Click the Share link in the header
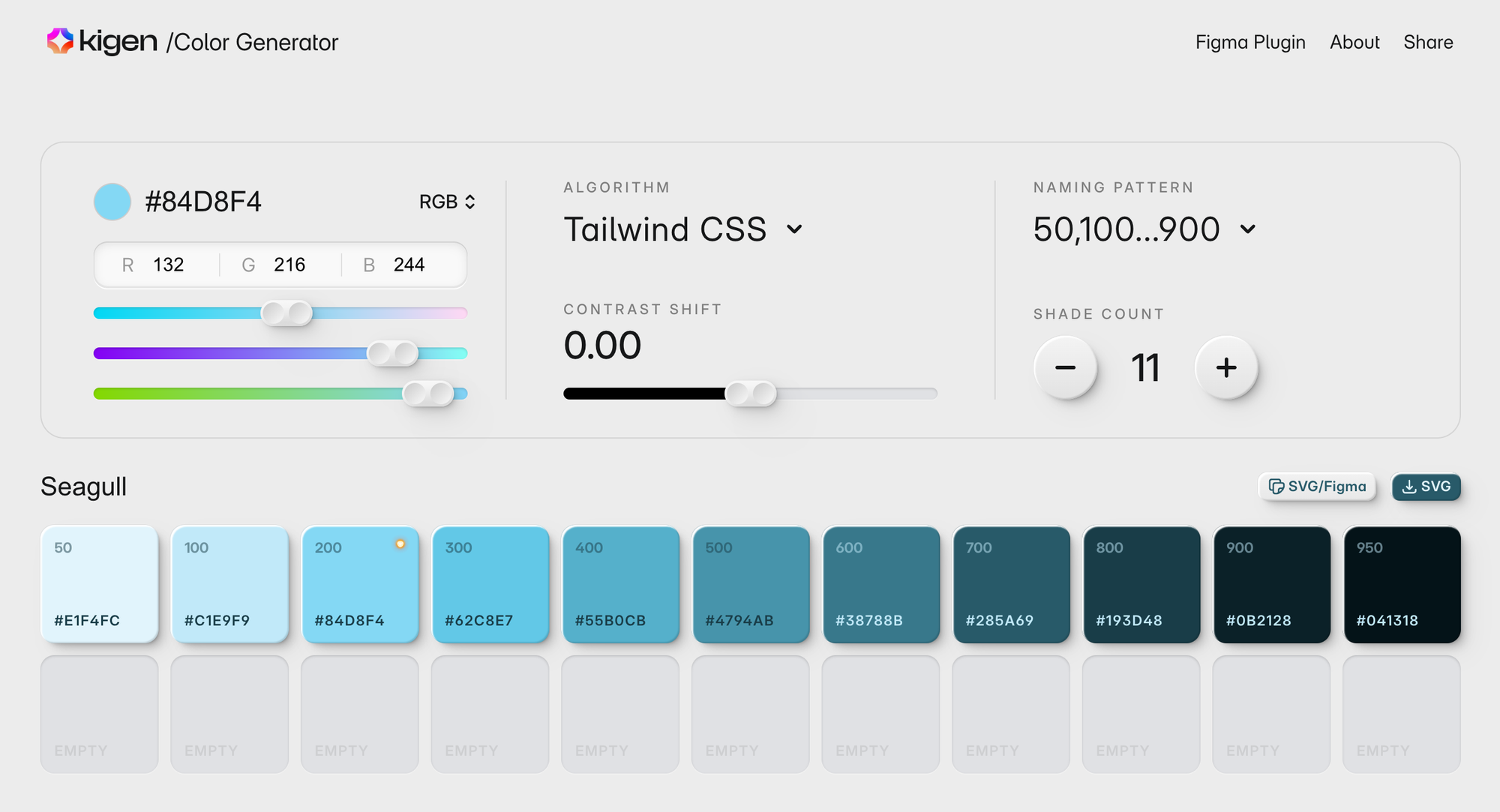 (x=1428, y=42)
